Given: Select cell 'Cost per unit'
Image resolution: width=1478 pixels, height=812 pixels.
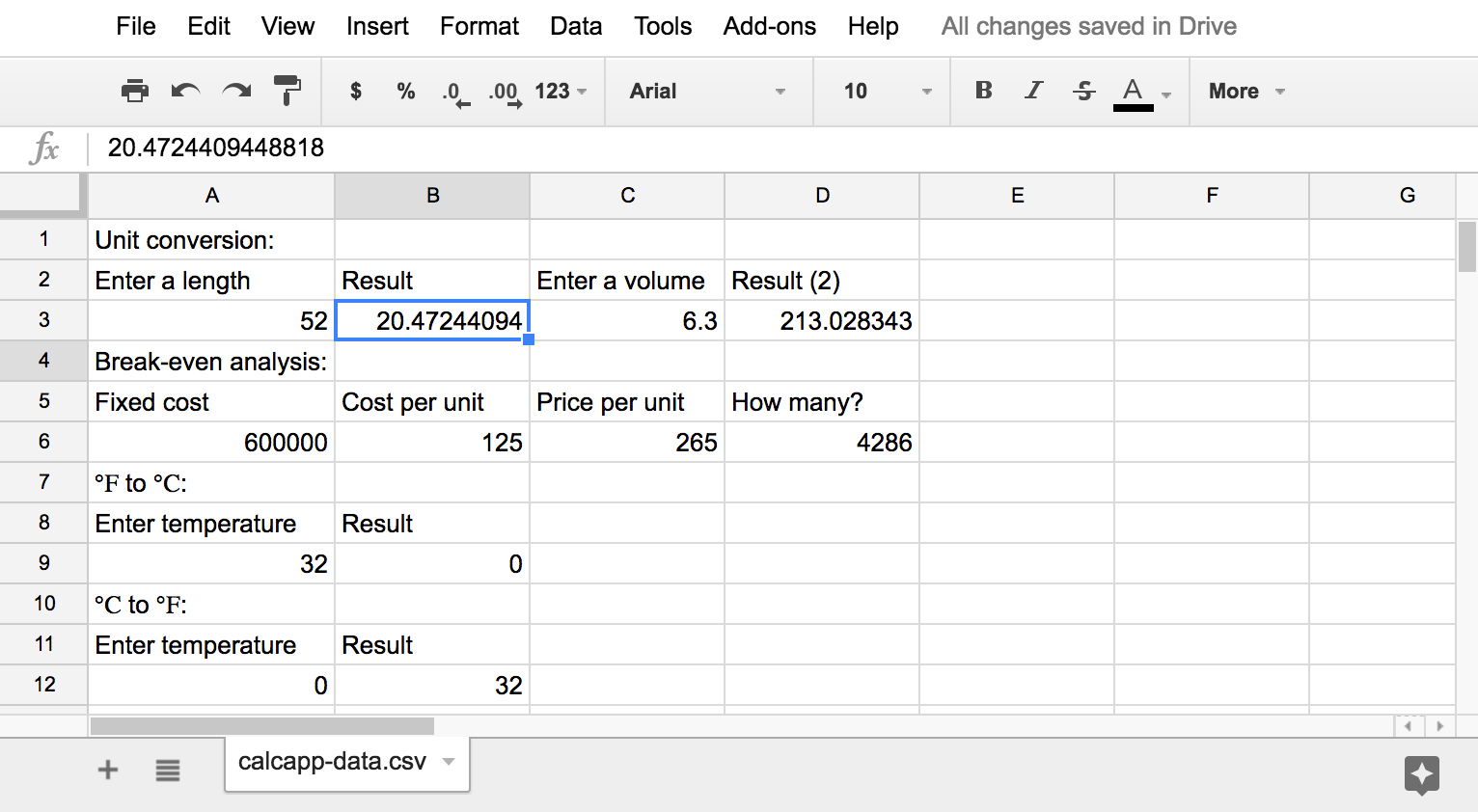Looking at the screenshot, I should [x=432, y=401].
